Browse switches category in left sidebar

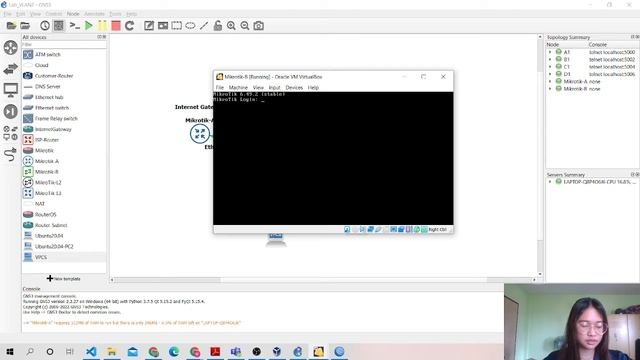click(11, 69)
